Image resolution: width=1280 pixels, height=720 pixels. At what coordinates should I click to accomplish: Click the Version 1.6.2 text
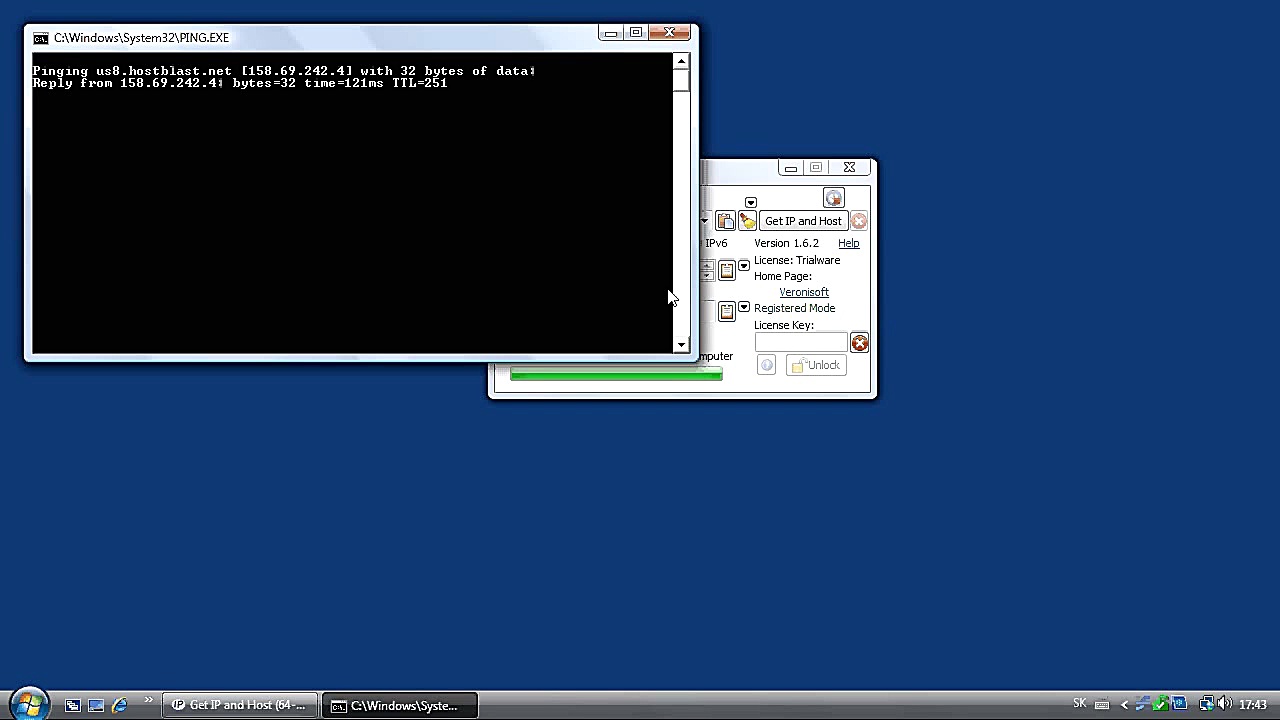click(x=786, y=243)
